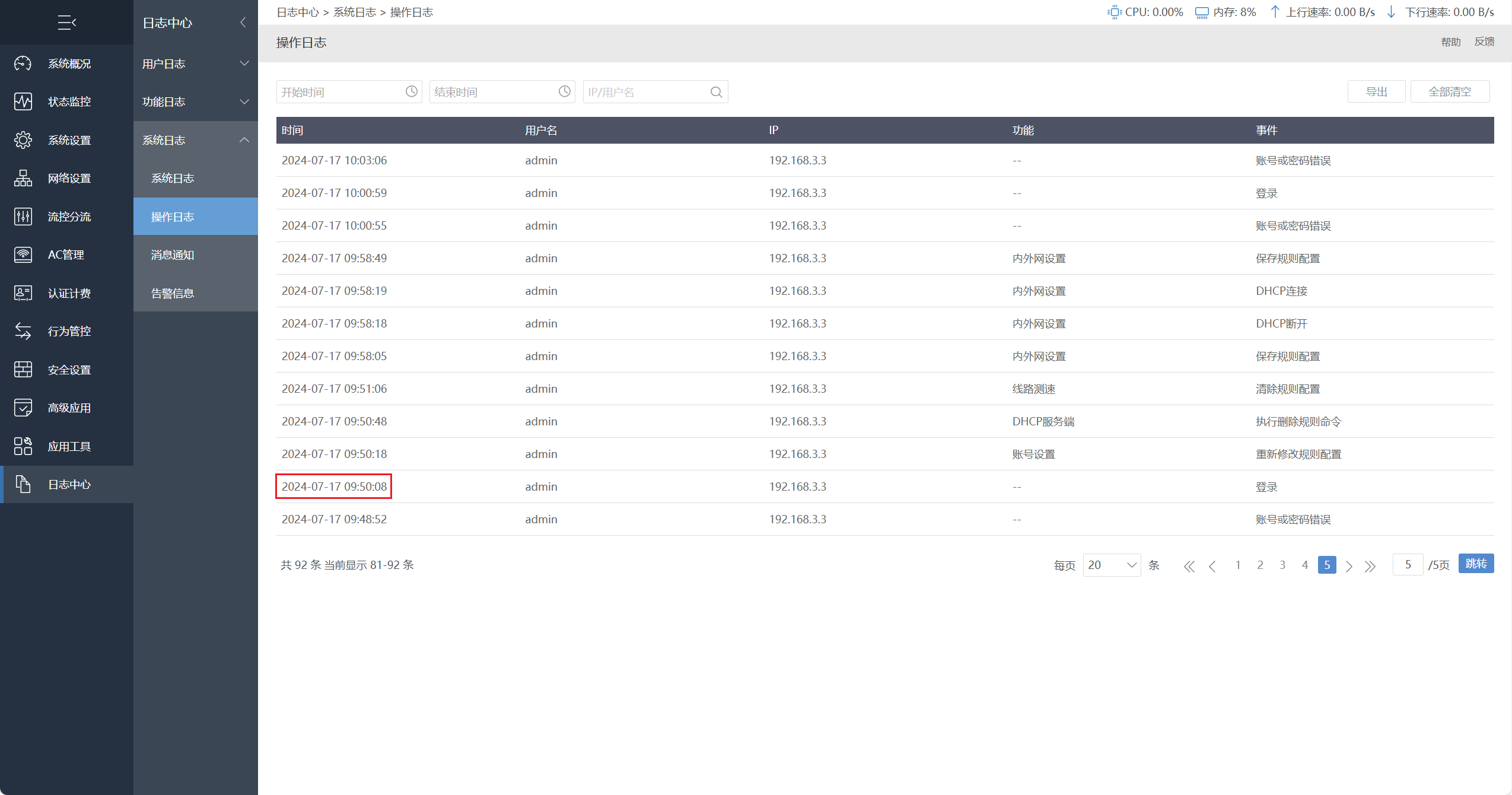Go to page 4
The height and width of the screenshot is (795, 1512).
coord(1304,565)
